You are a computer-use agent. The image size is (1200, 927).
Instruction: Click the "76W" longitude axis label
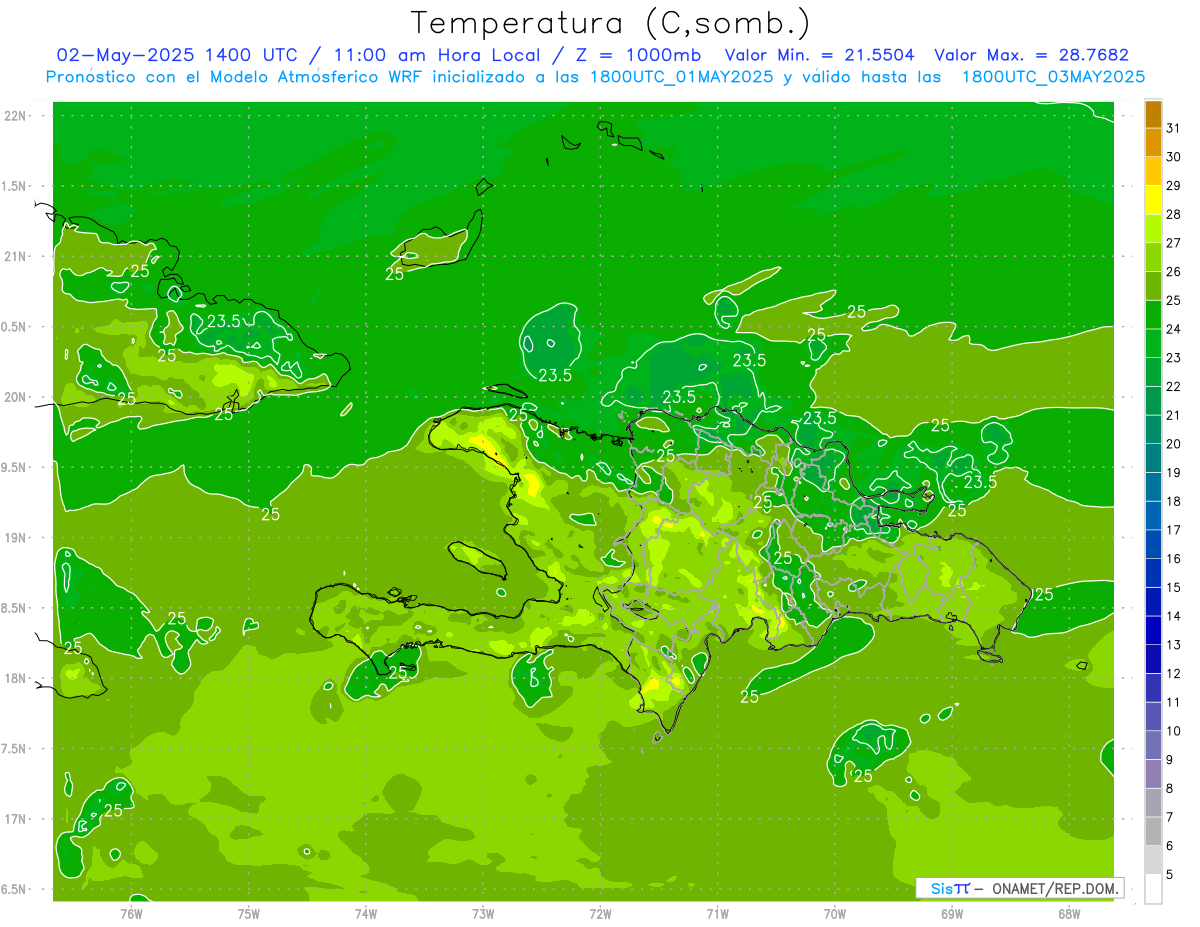point(131,913)
